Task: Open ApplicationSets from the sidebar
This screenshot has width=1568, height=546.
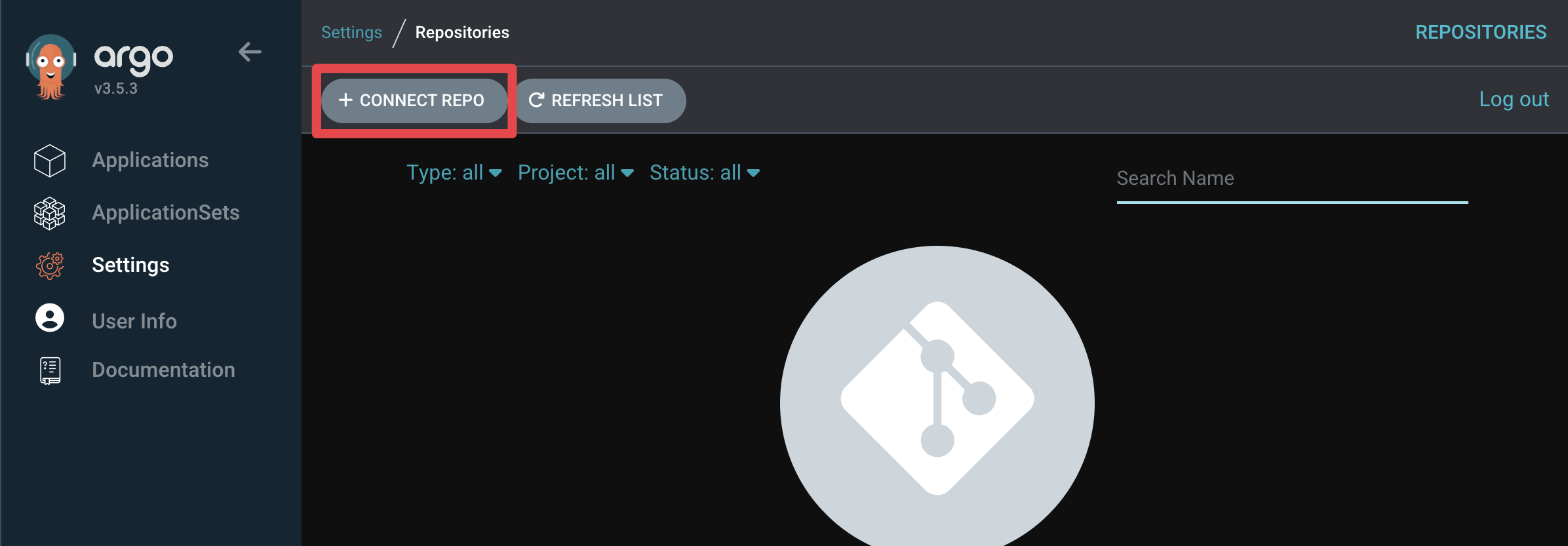Action: point(166,213)
